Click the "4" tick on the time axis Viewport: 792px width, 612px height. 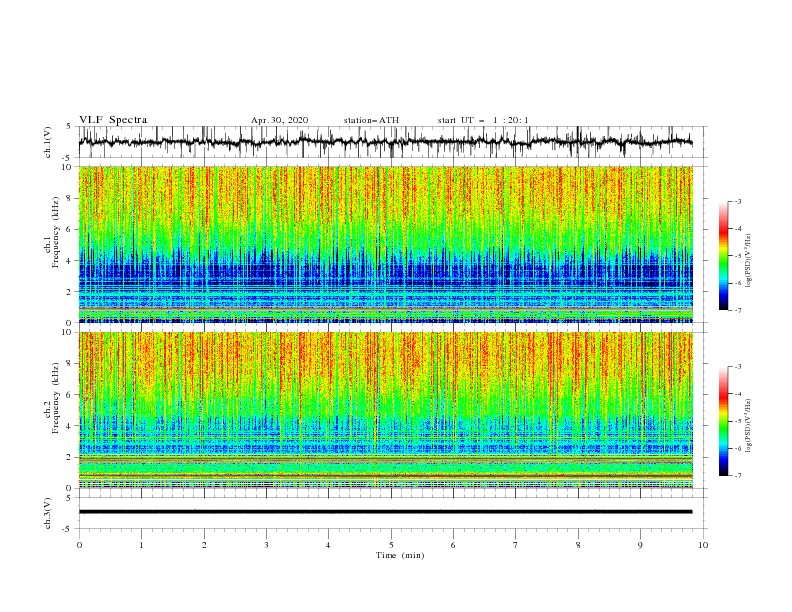click(x=328, y=545)
